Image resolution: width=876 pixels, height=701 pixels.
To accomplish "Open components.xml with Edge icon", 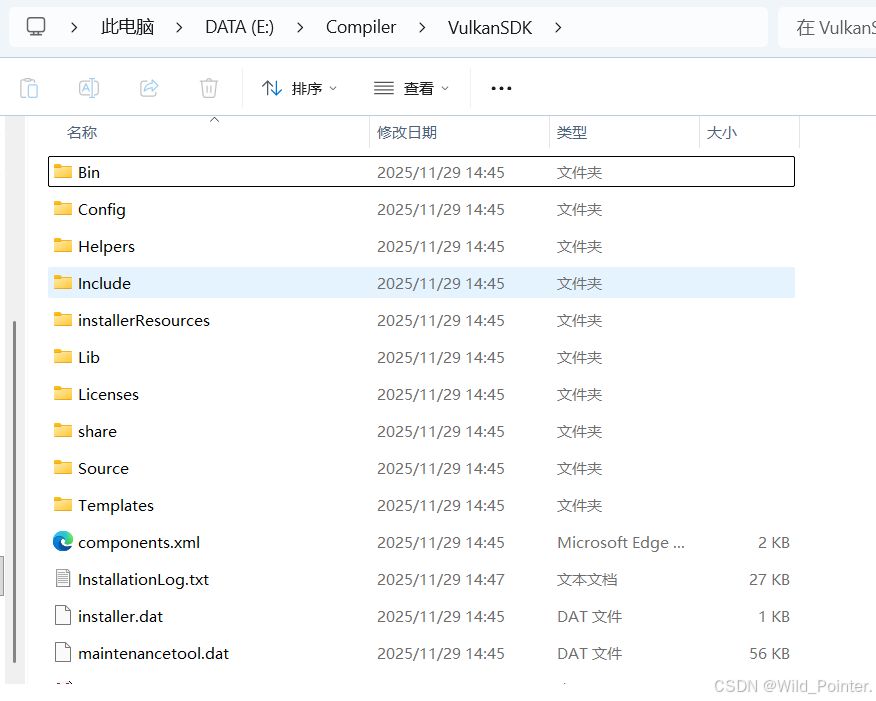I will [x=62, y=542].
